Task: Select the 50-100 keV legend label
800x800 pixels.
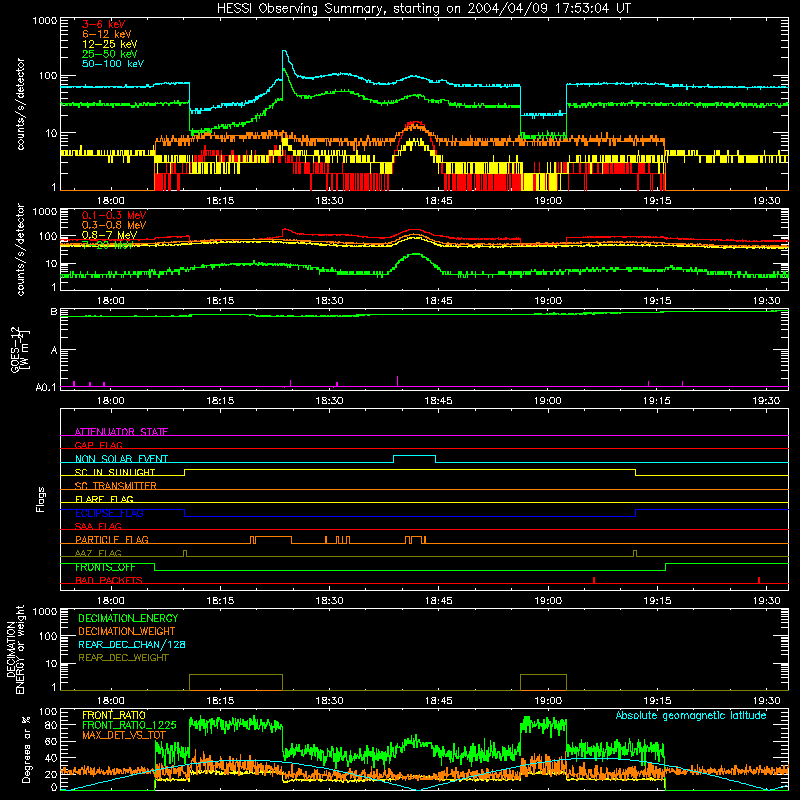Action: click(x=113, y=64)
